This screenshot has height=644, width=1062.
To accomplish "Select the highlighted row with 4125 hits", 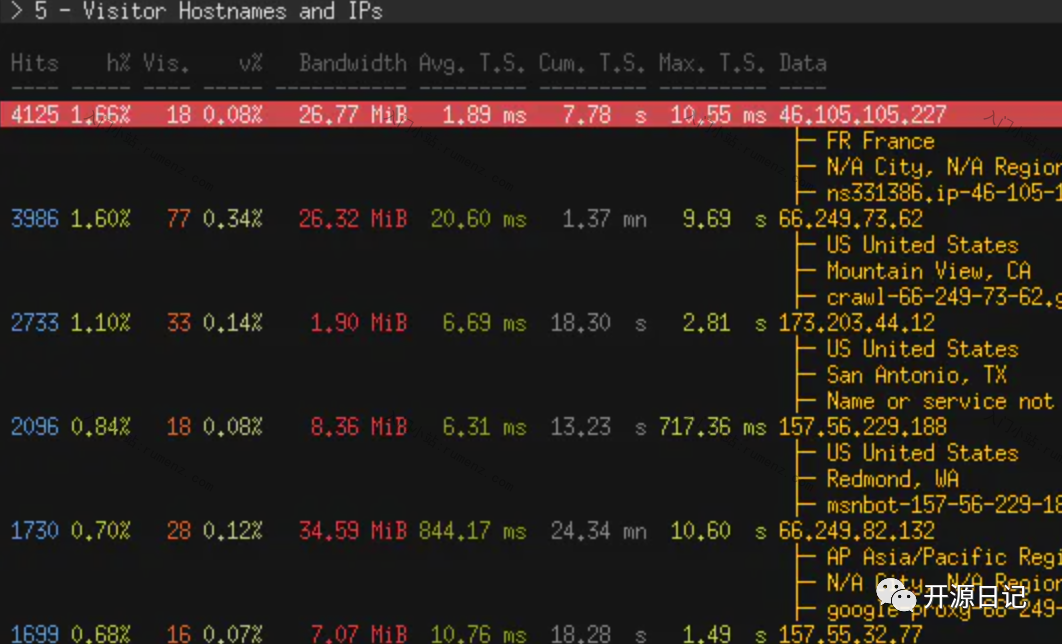I will (x=531, y=114).
